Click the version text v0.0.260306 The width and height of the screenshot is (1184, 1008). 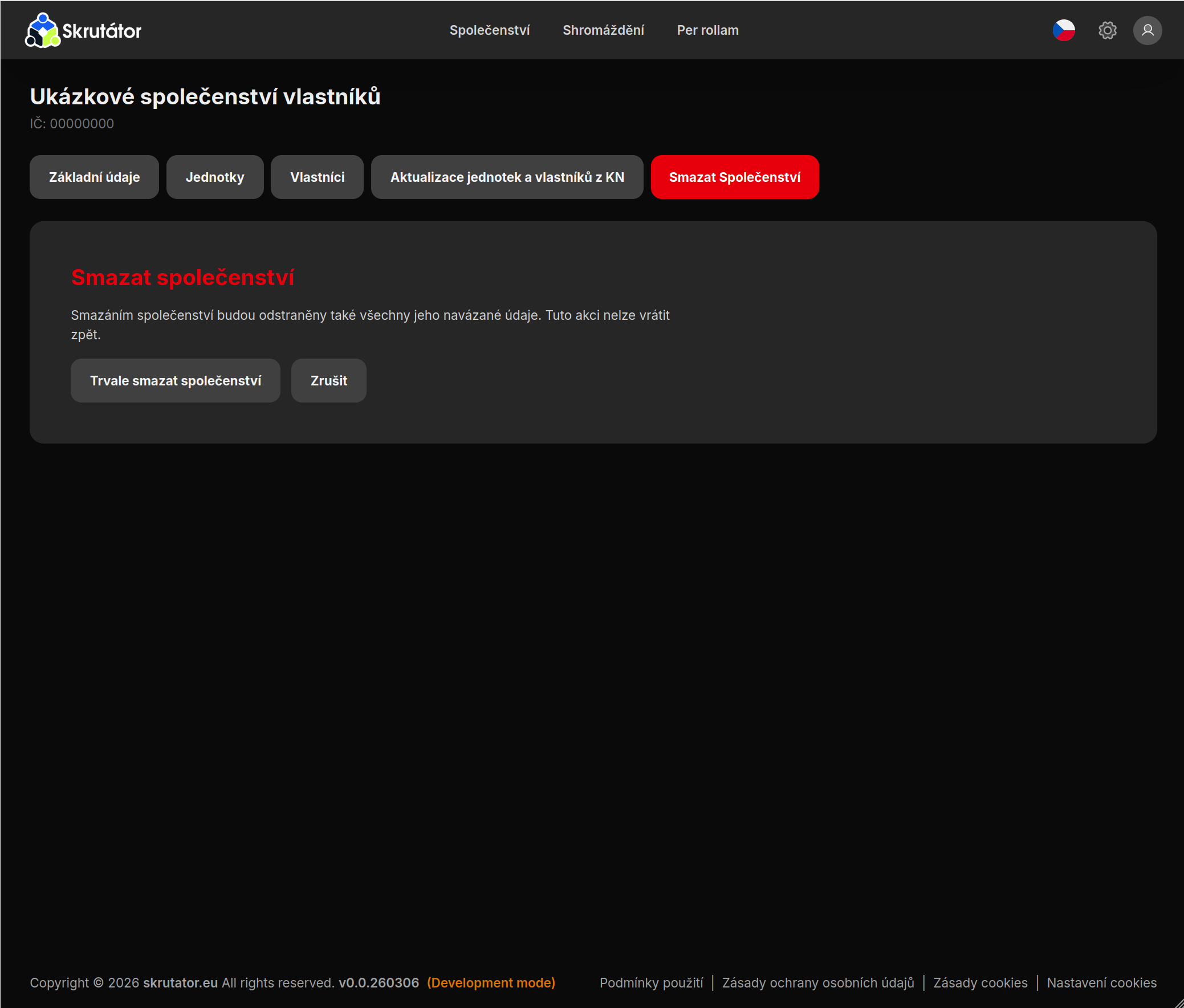click(x=379, y=982)
